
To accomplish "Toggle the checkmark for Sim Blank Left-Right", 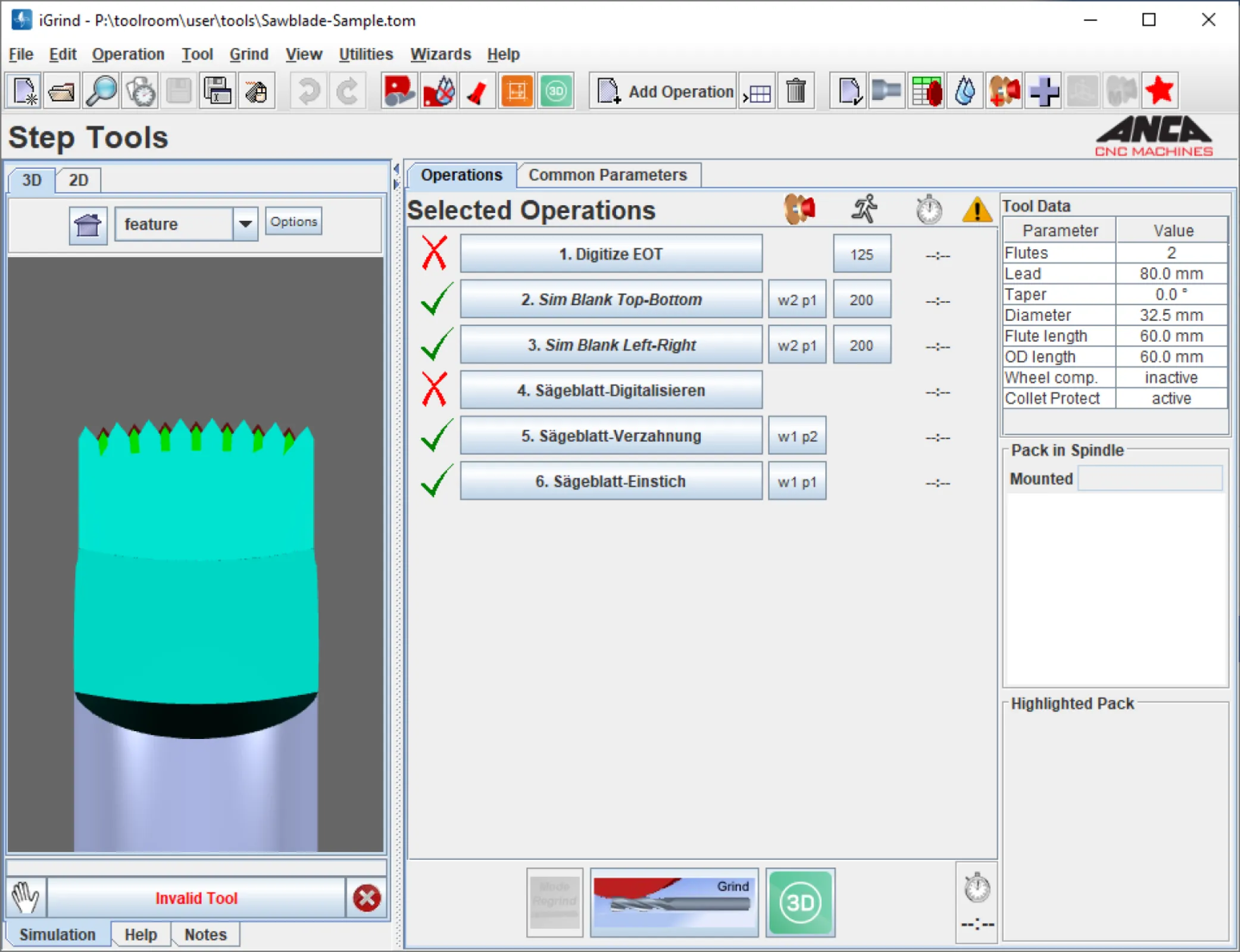I will point(436,345).
